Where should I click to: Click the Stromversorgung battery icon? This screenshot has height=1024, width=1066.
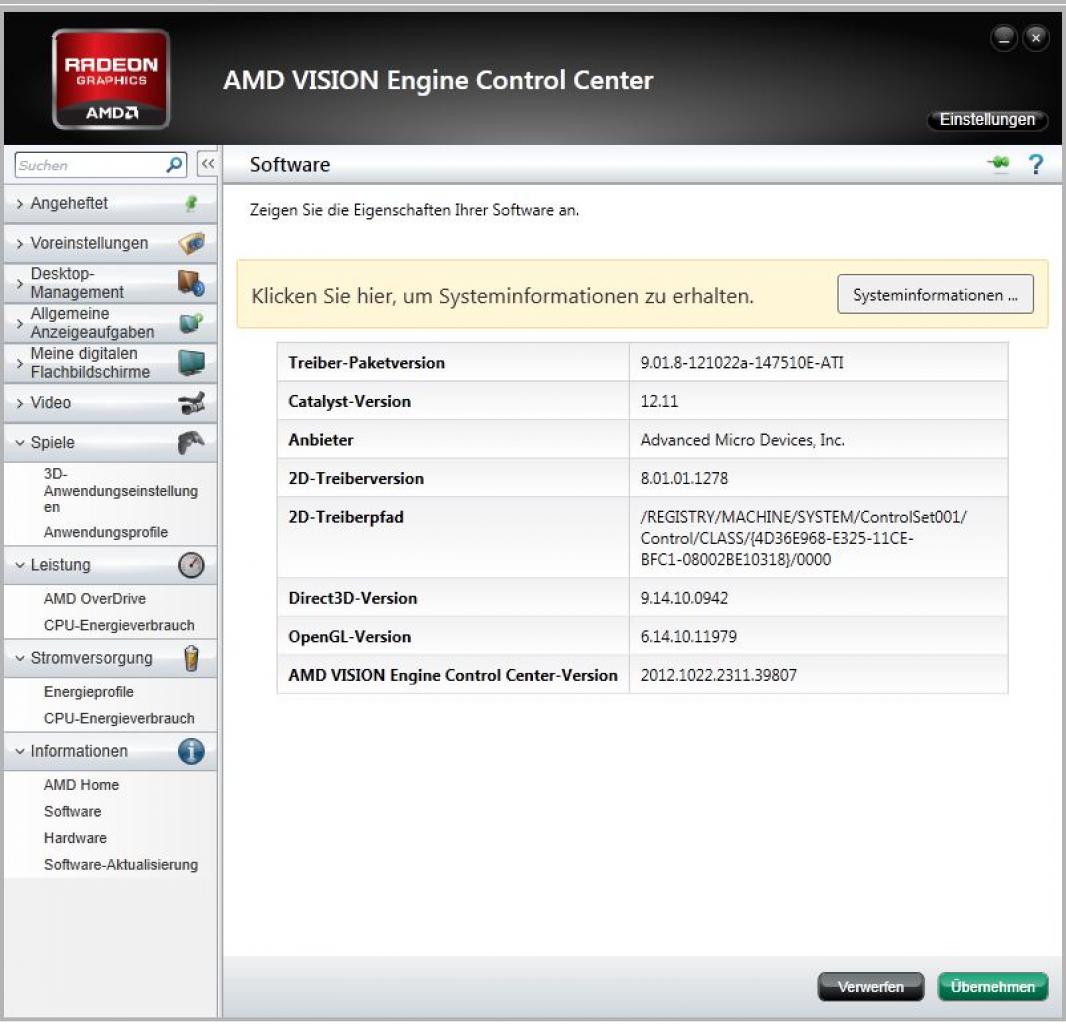(191, 658)
